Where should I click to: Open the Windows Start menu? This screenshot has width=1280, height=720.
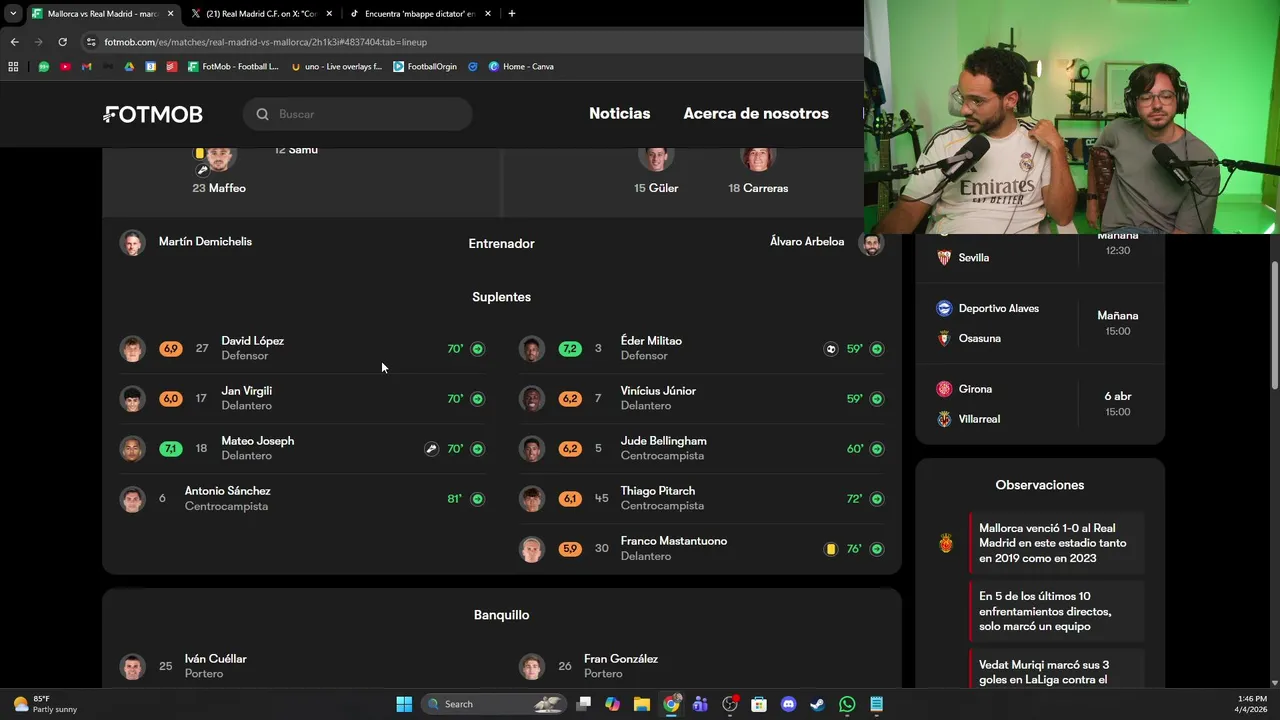pos(404,704)
